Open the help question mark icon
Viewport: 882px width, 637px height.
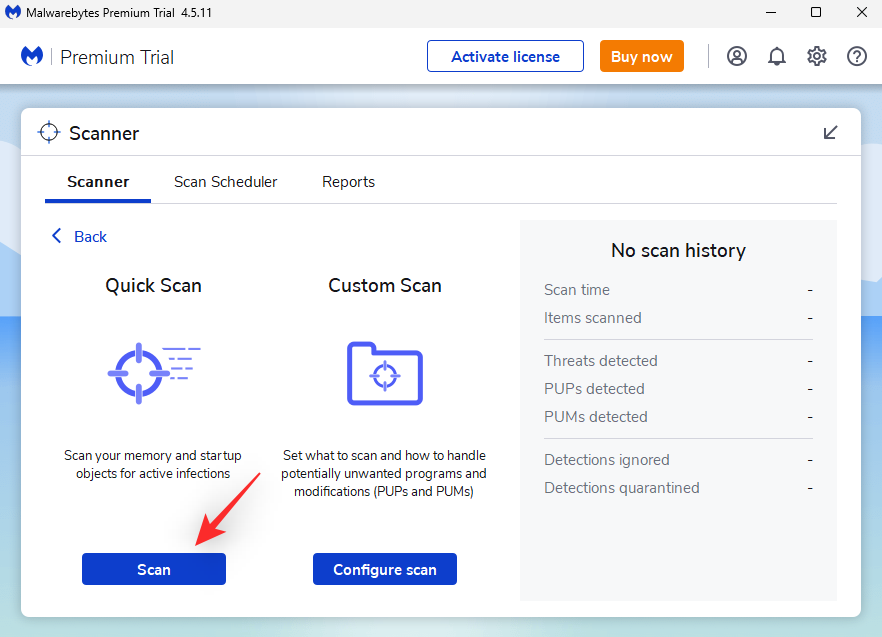pos(857,56)
